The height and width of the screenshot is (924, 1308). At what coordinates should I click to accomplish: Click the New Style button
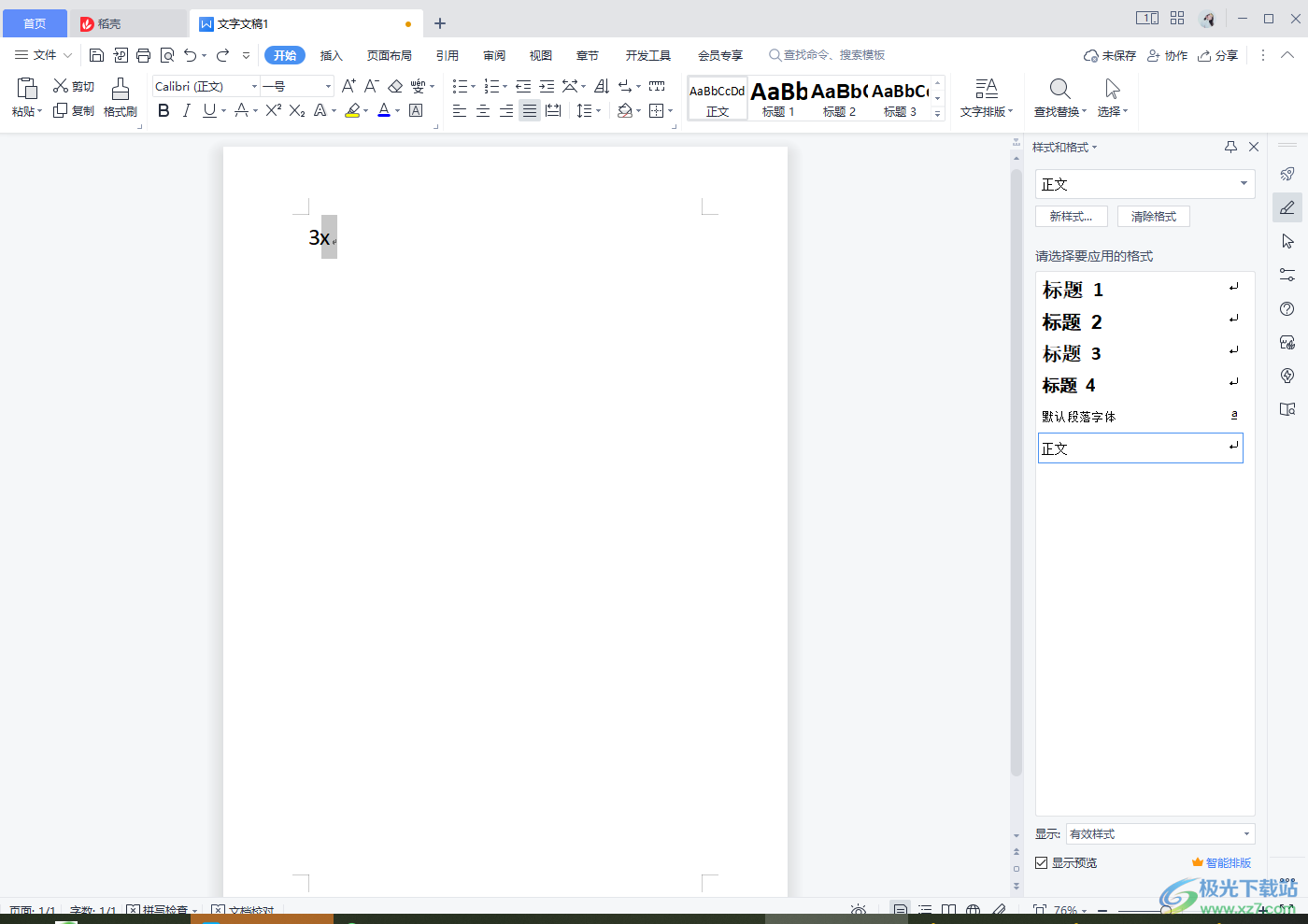pos(1072,216)
